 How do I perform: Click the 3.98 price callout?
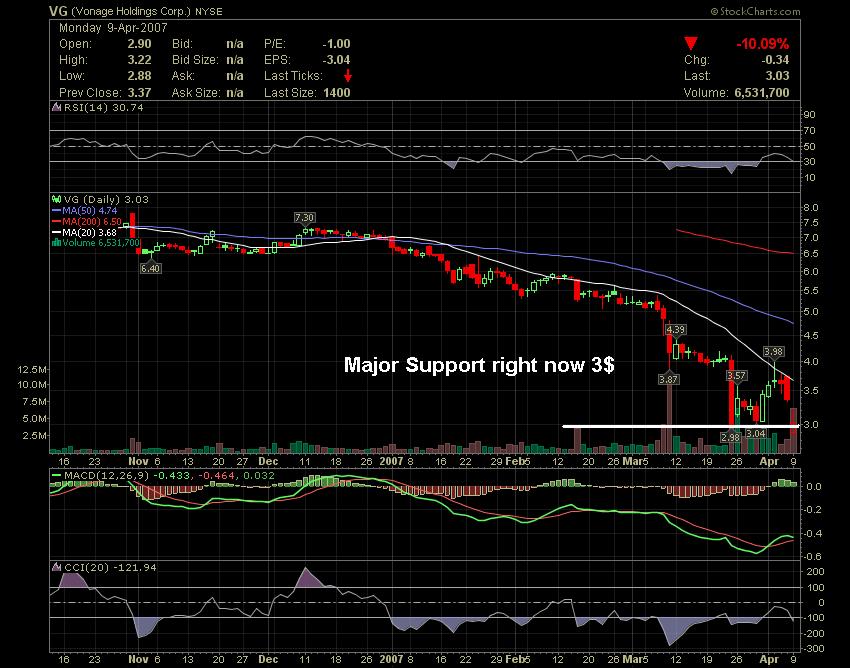[774, 351]
